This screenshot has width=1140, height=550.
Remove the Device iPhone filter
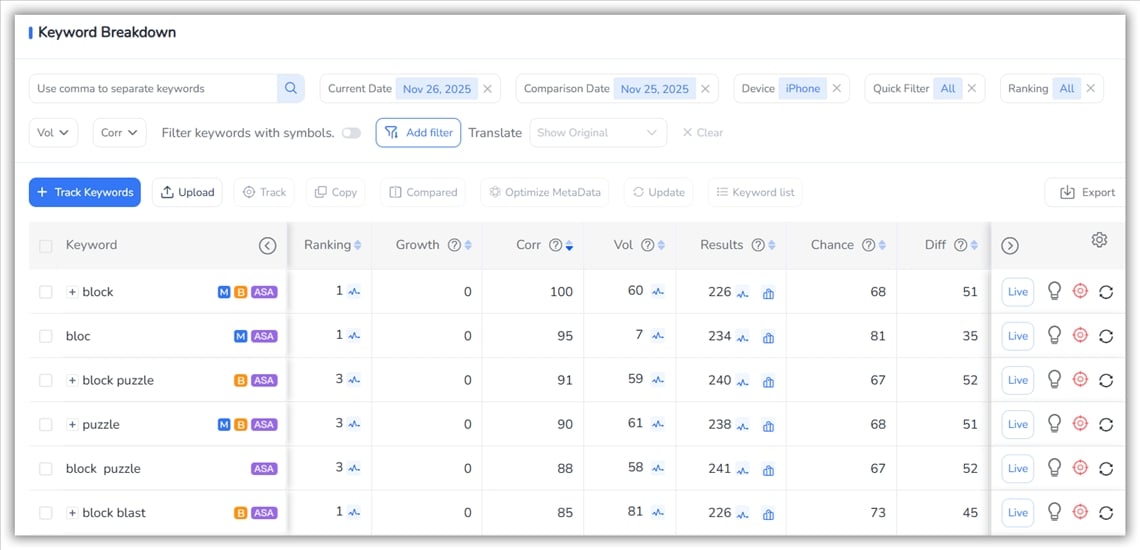837,88
